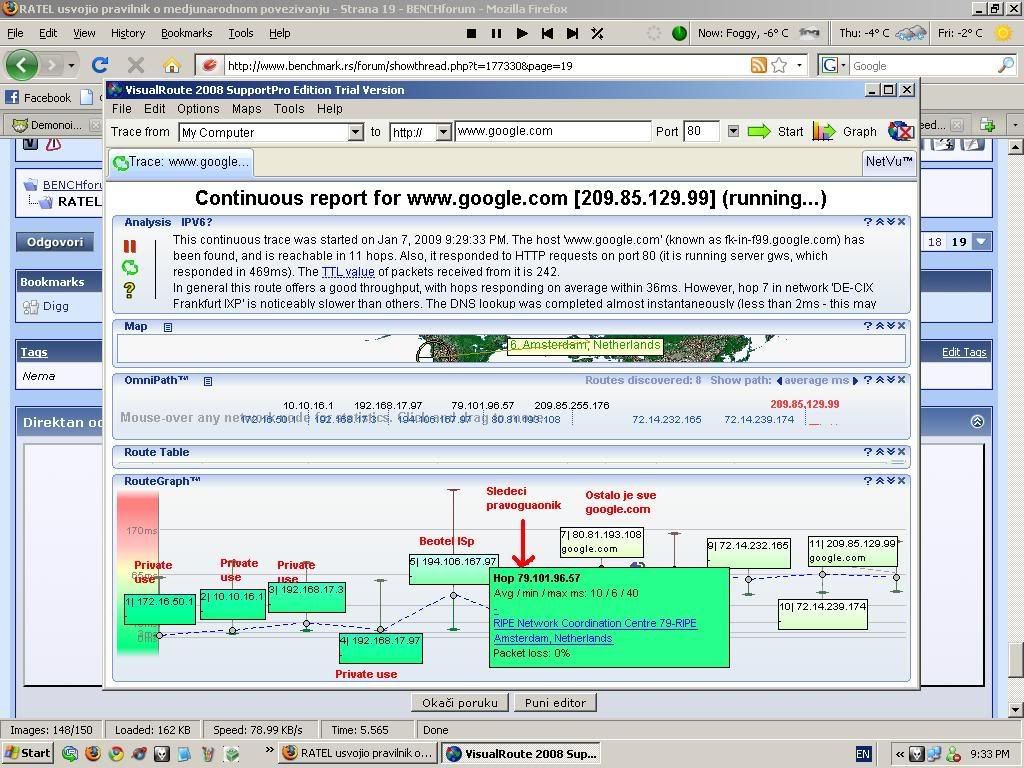Open the page number dropdown next to 19
1024x768 pixels.
click(981, 242)
